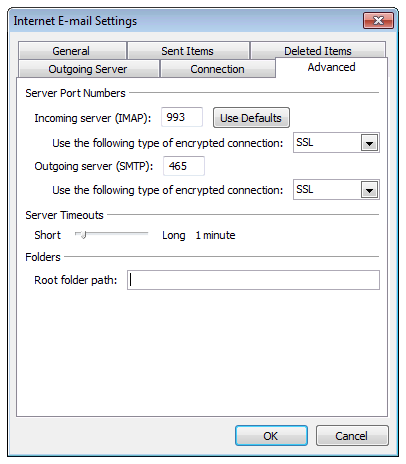Click the 'Incoming server (IMAP):' label
The image size is (406, 464).
click(x=93, y=118)
